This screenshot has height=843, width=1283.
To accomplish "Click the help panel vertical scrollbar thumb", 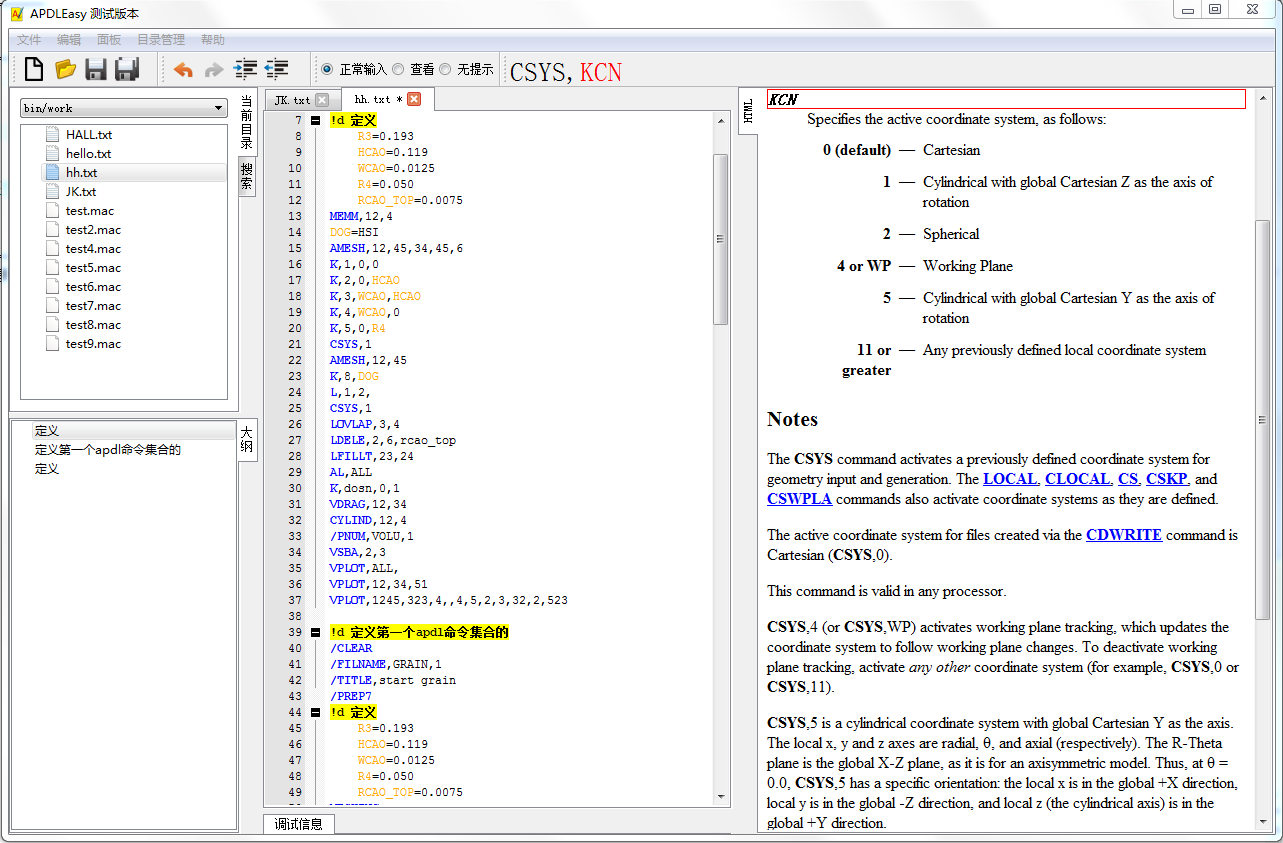I will point(1263,418).
